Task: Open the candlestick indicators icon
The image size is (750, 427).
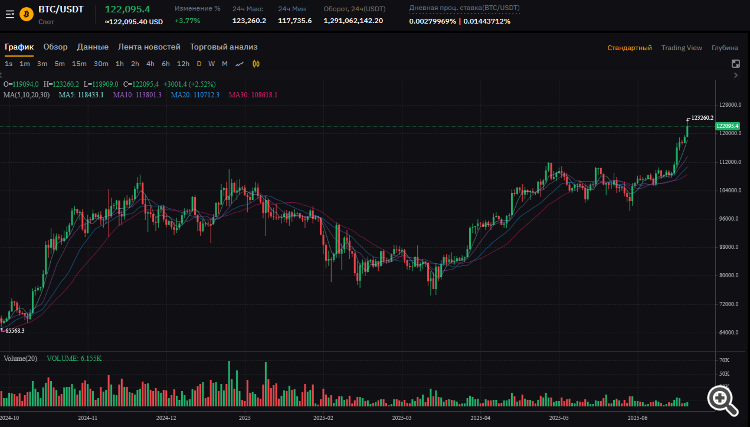Action: [256, 63]
